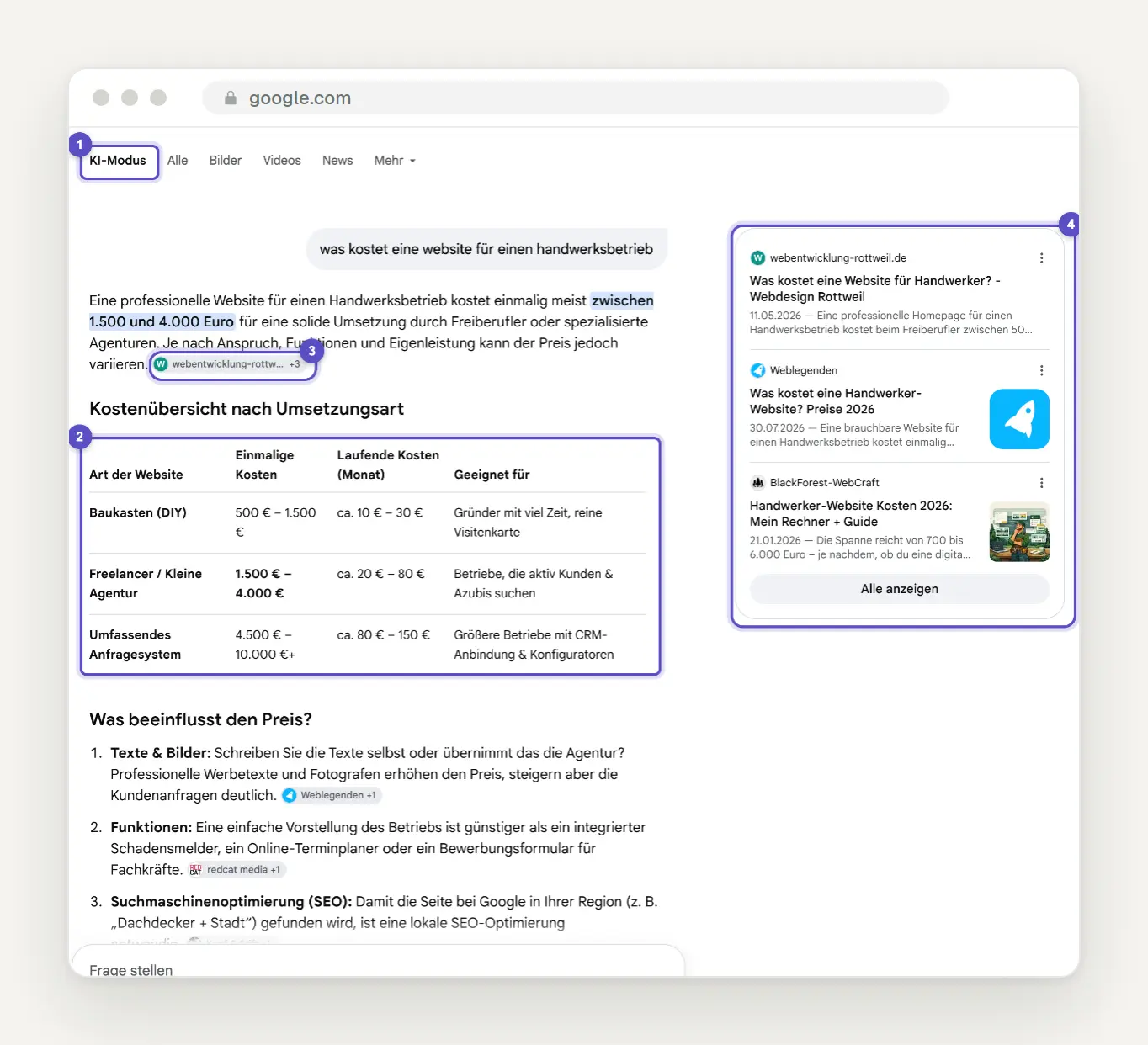
Task: Open the three-dot menu for BlackForest-WebCraft
Action: (x=1042, y=483)
